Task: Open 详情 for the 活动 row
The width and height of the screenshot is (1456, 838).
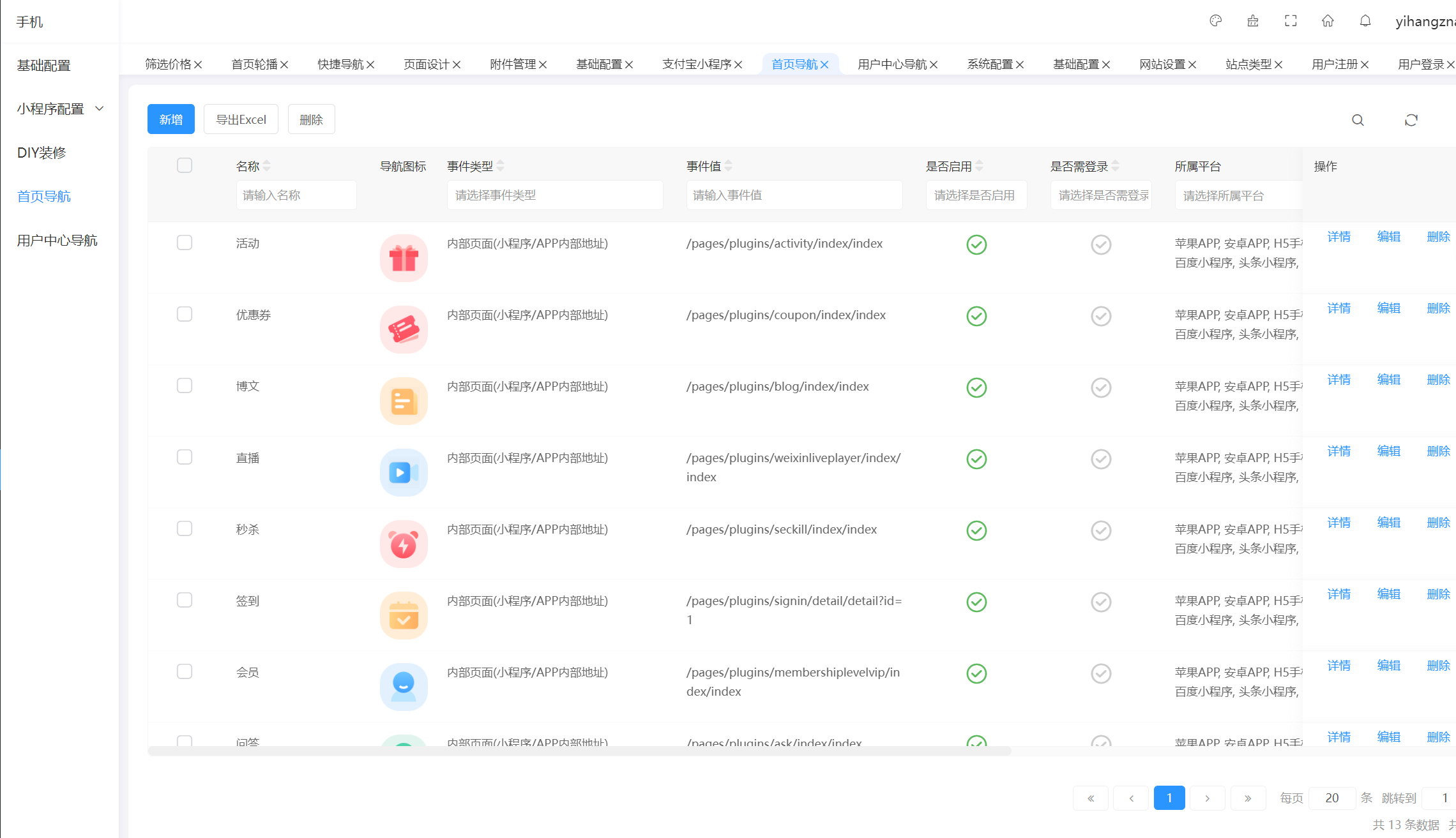Action: [1339, 237]
